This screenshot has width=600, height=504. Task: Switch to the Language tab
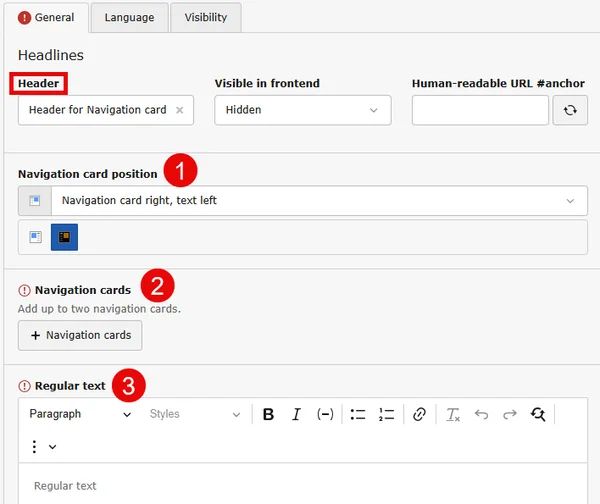[129, 18]
